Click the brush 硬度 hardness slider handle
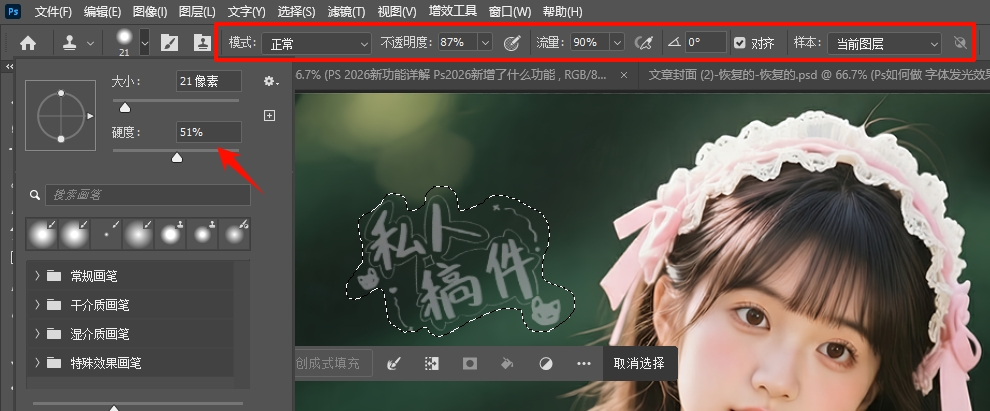 point(177,157)
